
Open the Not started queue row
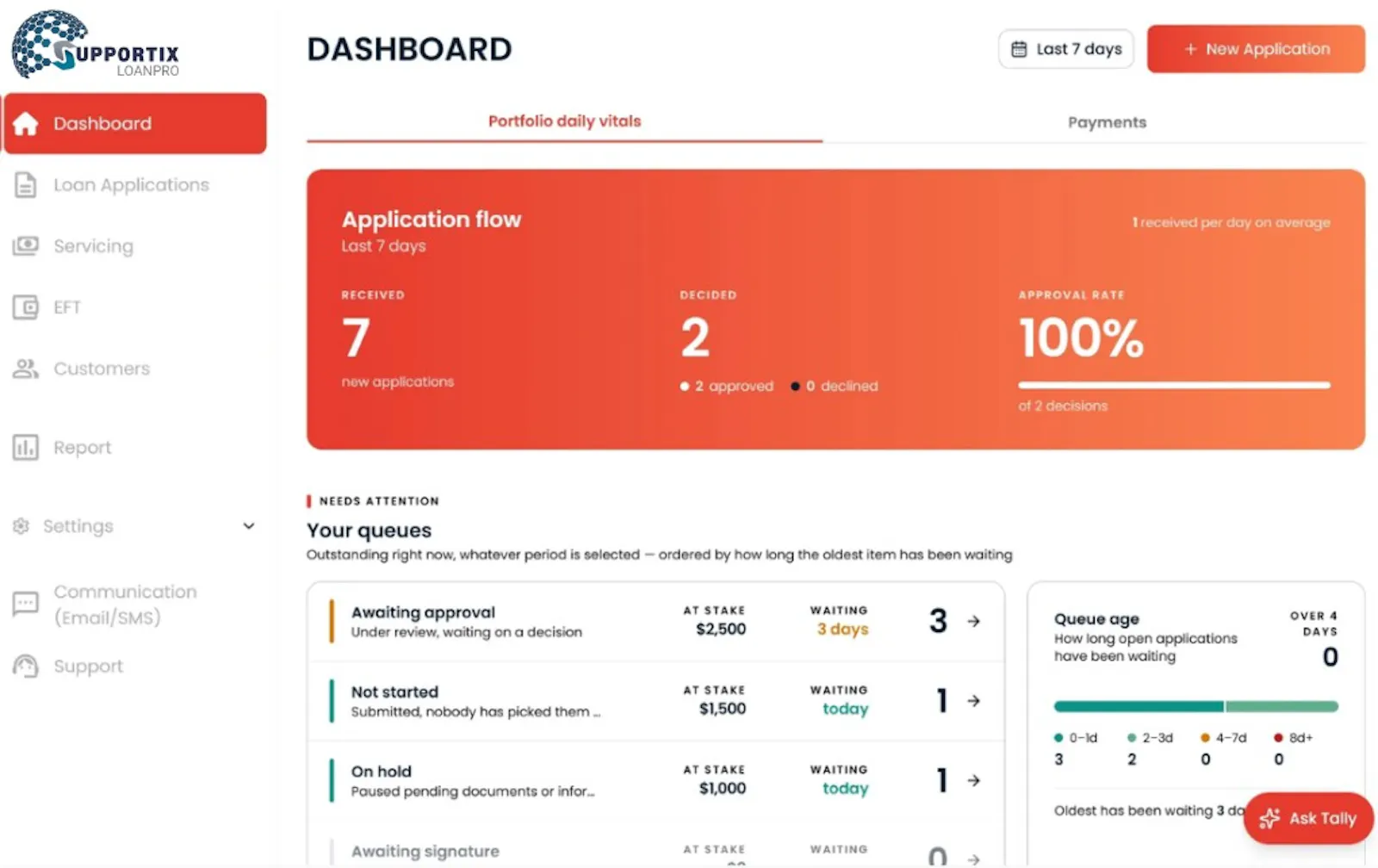pyautogui.click(x=655, y=701)
